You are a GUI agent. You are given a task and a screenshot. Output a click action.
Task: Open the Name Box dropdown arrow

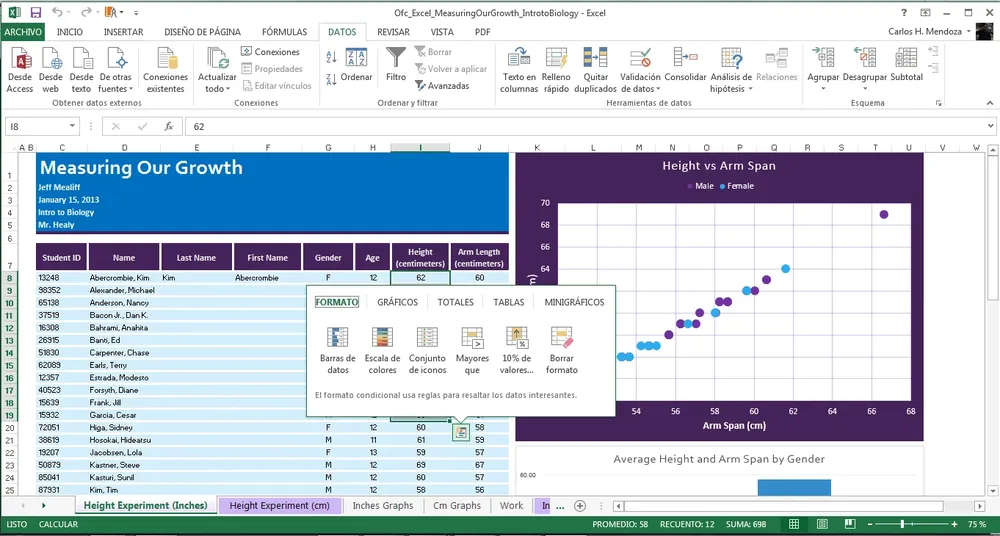click(72, 127)
